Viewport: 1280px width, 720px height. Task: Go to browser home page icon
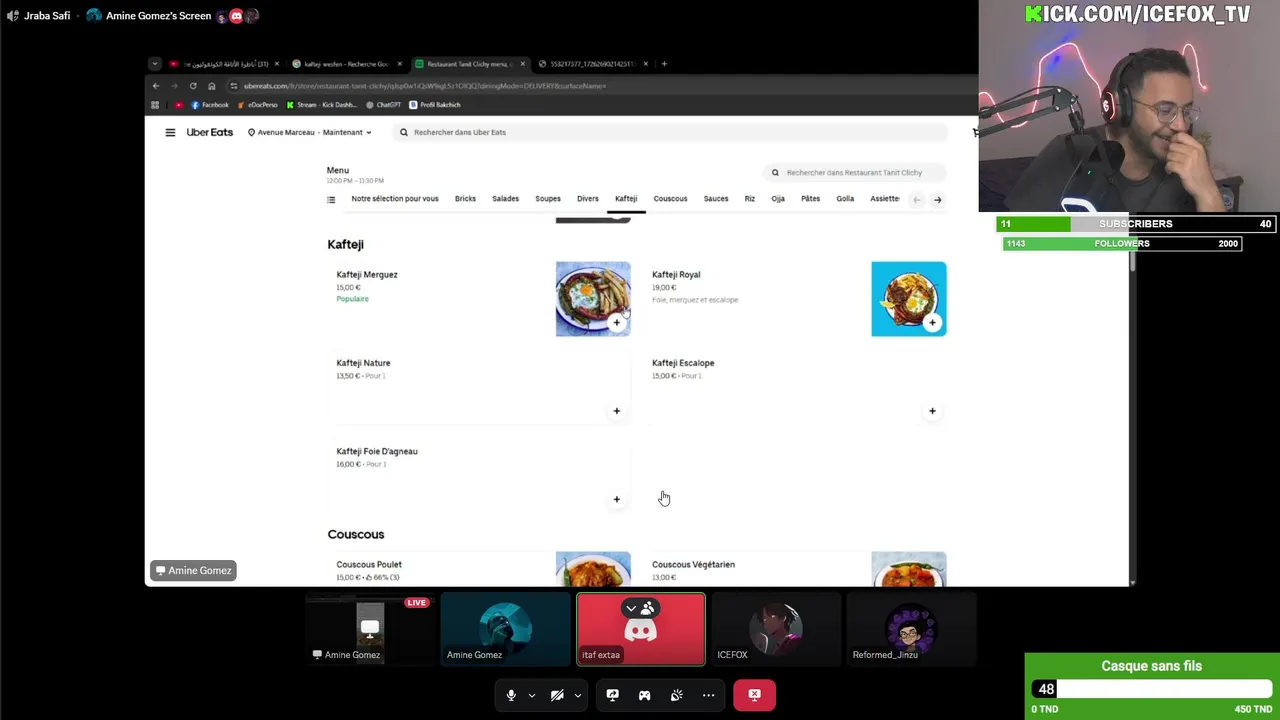pyautogui.click(x=212, y=86)
